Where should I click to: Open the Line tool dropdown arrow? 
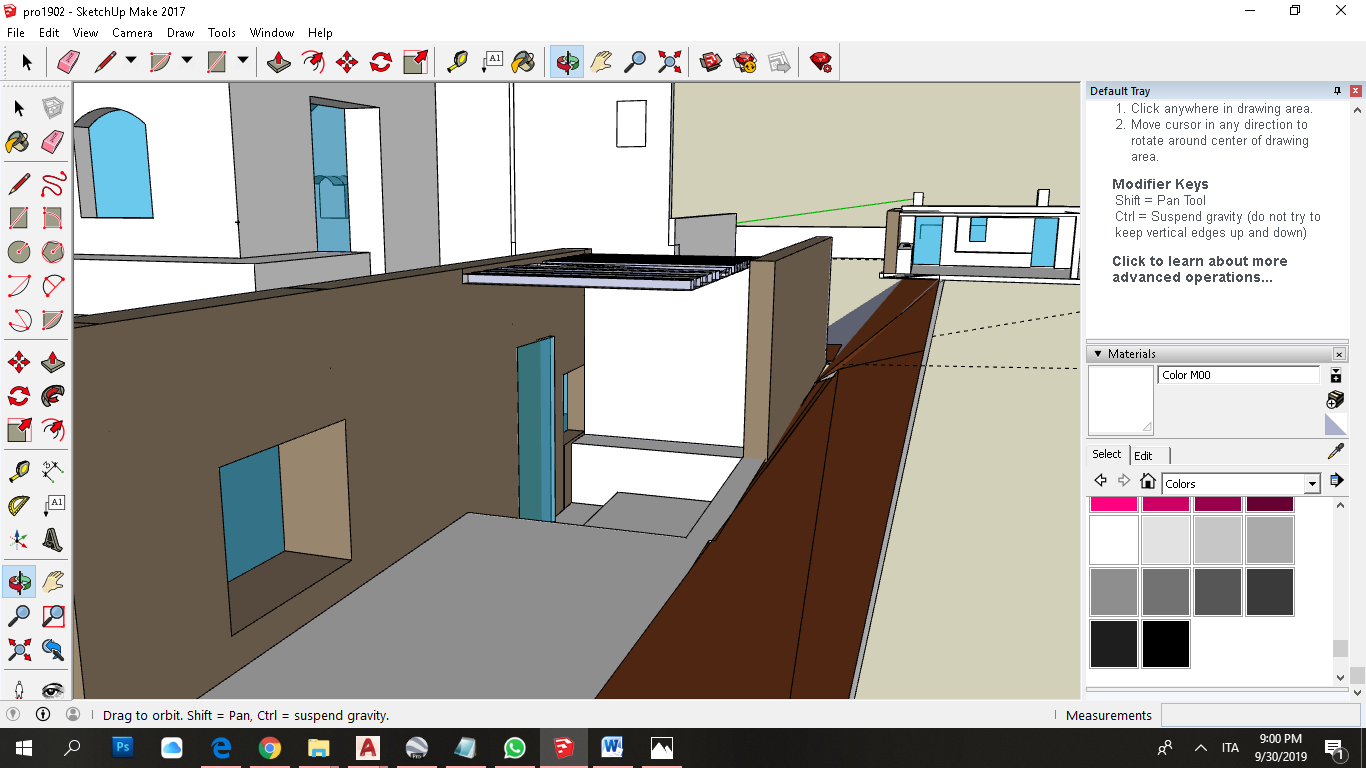[131, 61]
